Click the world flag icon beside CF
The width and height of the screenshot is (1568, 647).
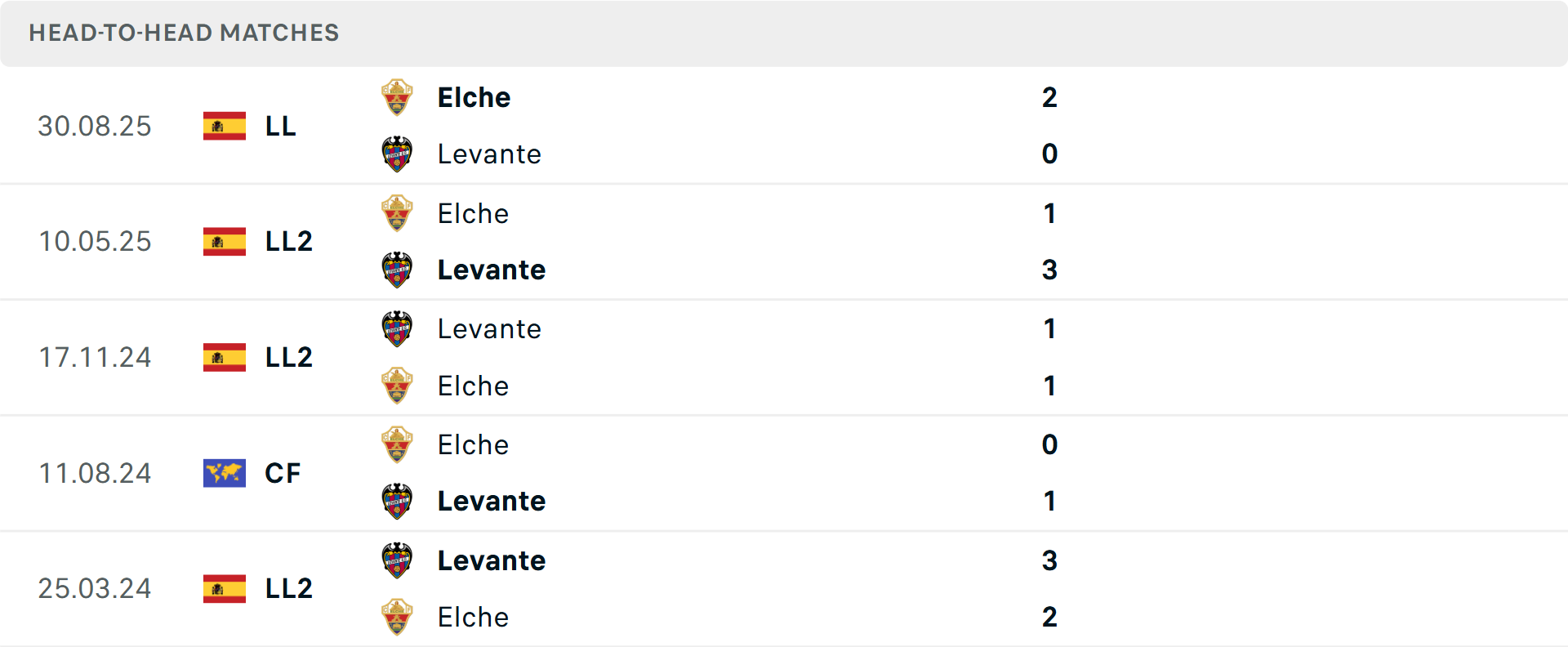[x=225, y=473]
